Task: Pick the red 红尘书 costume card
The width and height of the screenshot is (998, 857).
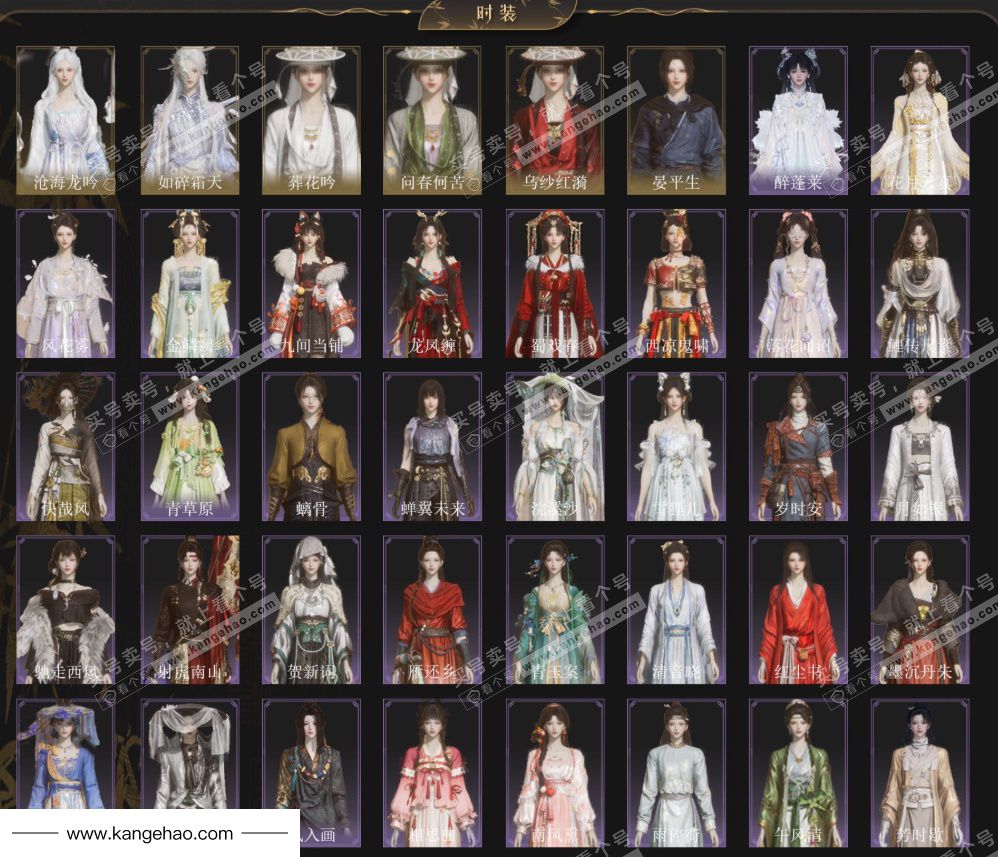Action: [798, 609]
